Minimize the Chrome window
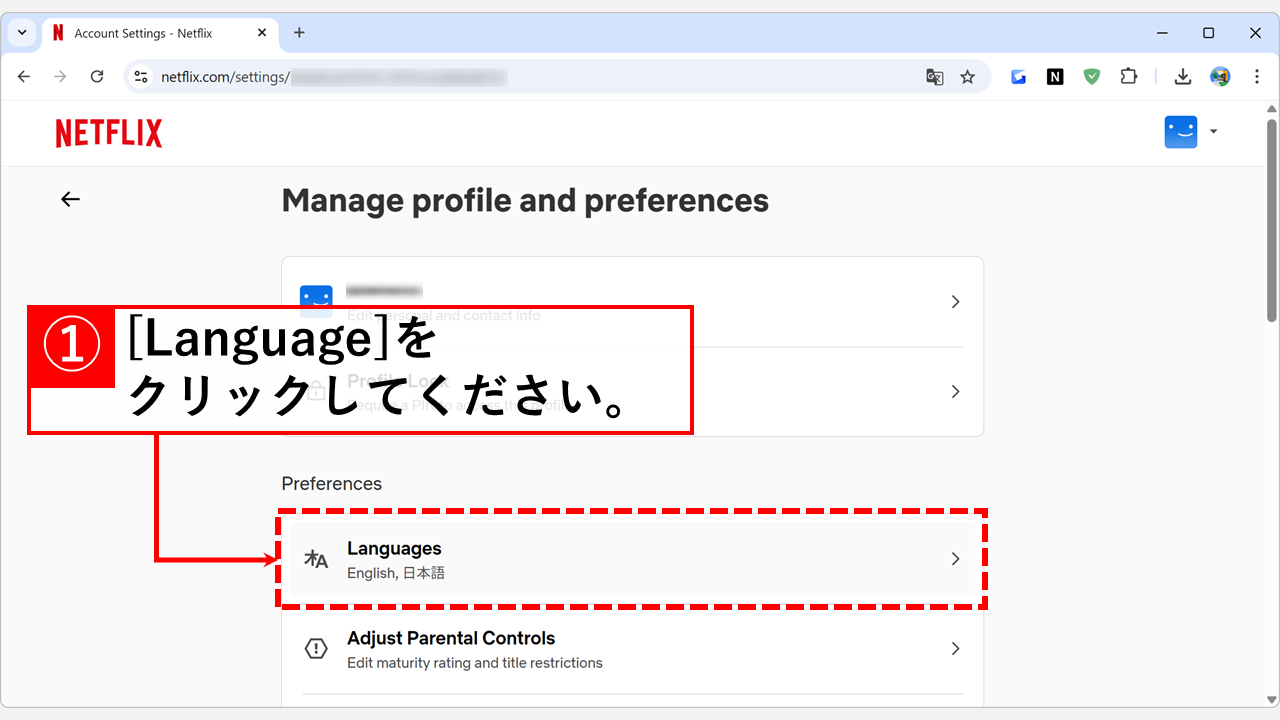 1161,32
